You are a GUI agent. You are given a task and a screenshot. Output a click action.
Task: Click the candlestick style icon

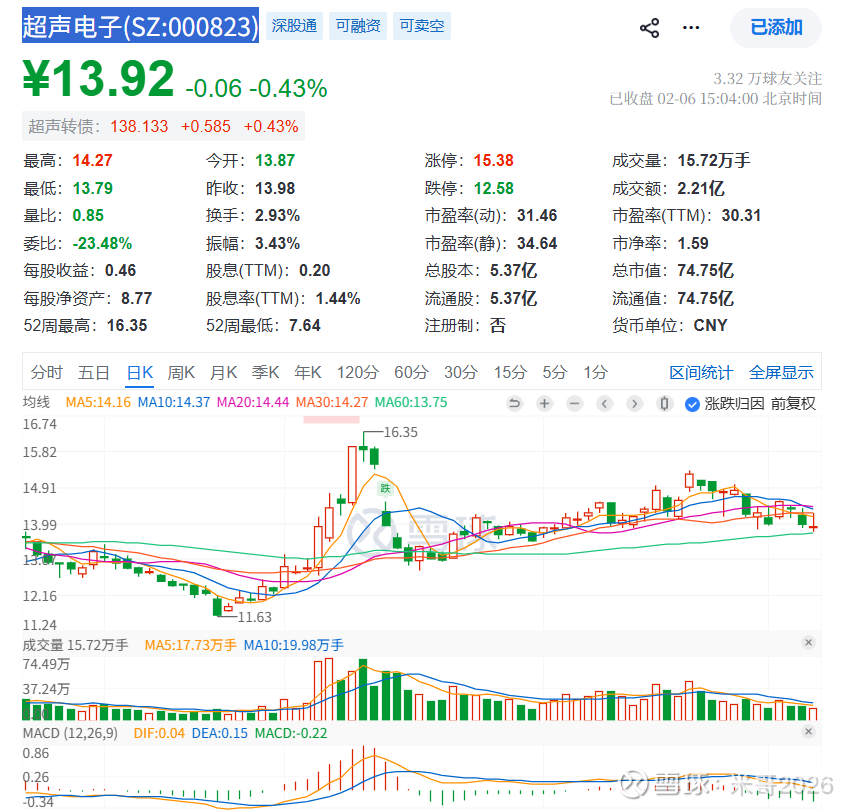point(664,404)
